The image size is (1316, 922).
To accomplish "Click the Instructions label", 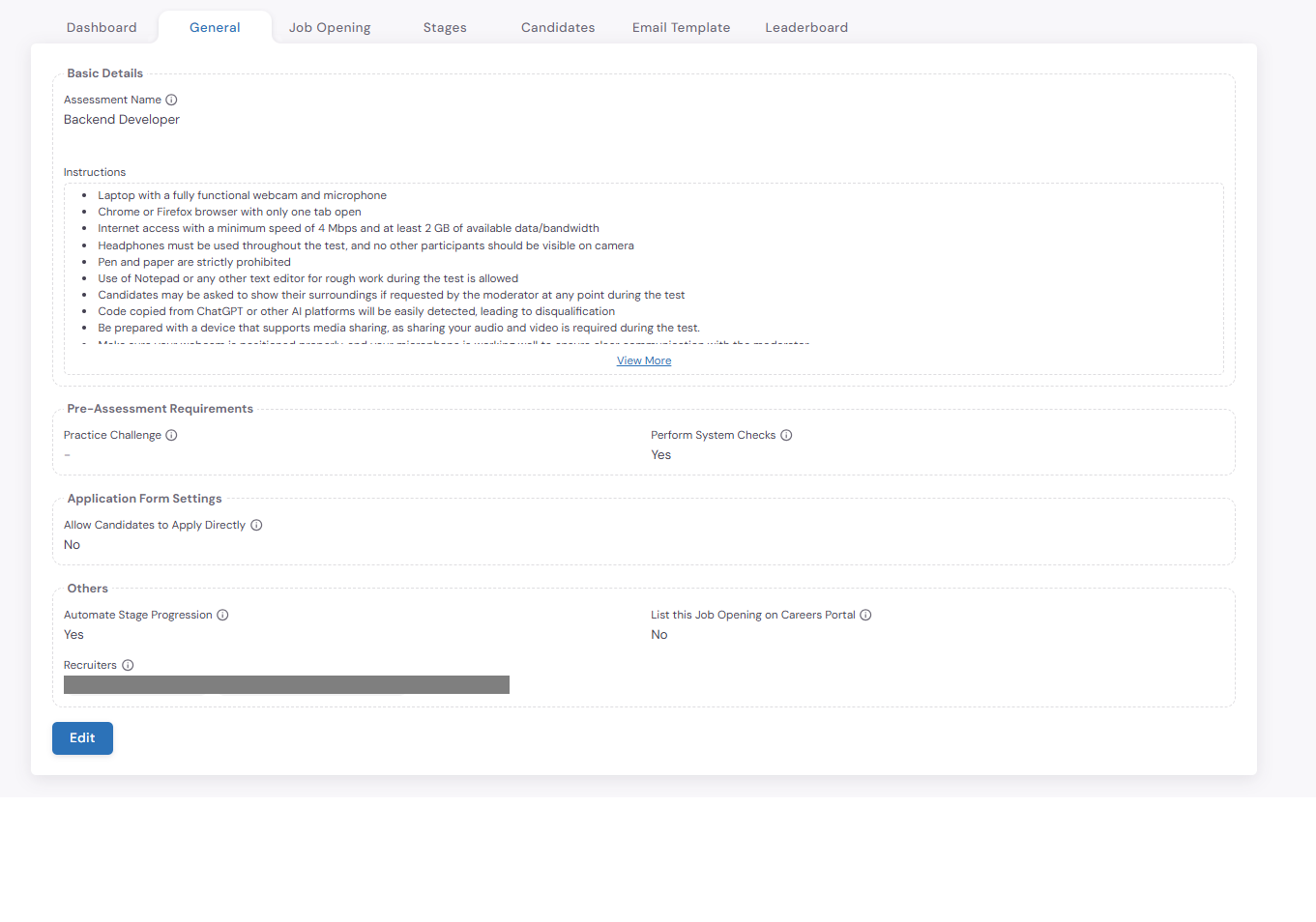I will 95,172.
